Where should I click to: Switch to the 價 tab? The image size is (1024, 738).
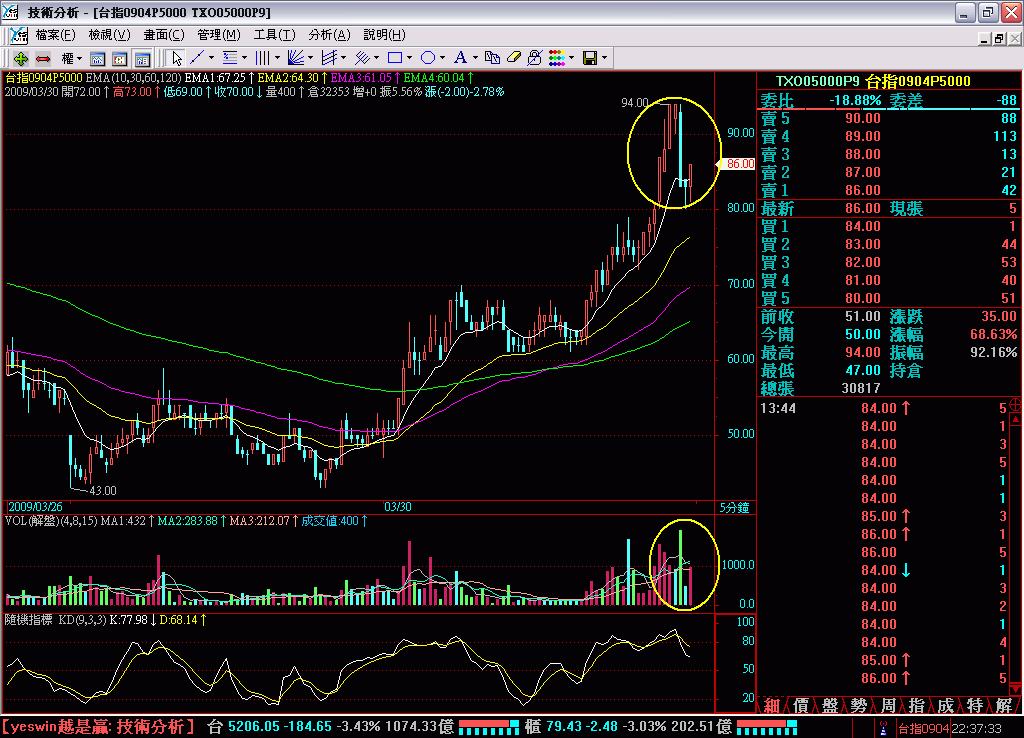click(x=801, y=705)
